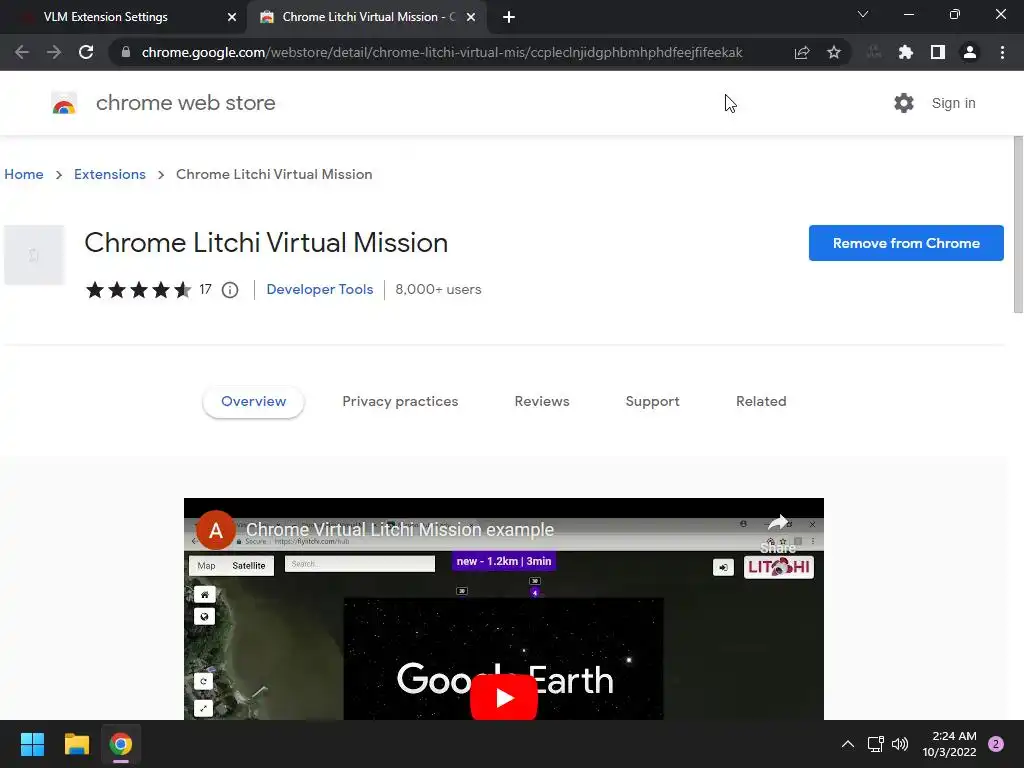Open a new browser tab

[509, 17]
